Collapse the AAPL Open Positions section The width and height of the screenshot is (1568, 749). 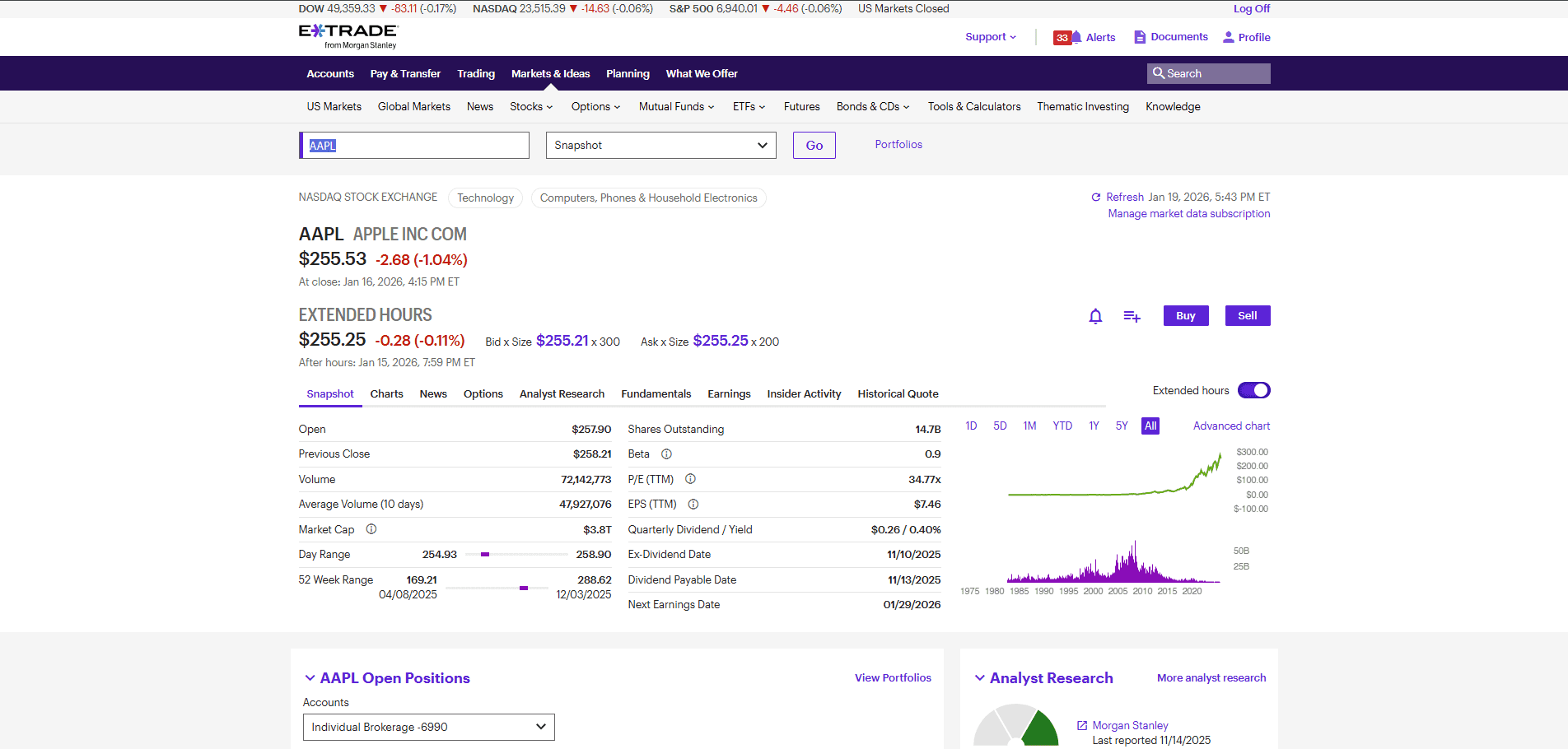[x=310, y=678]
